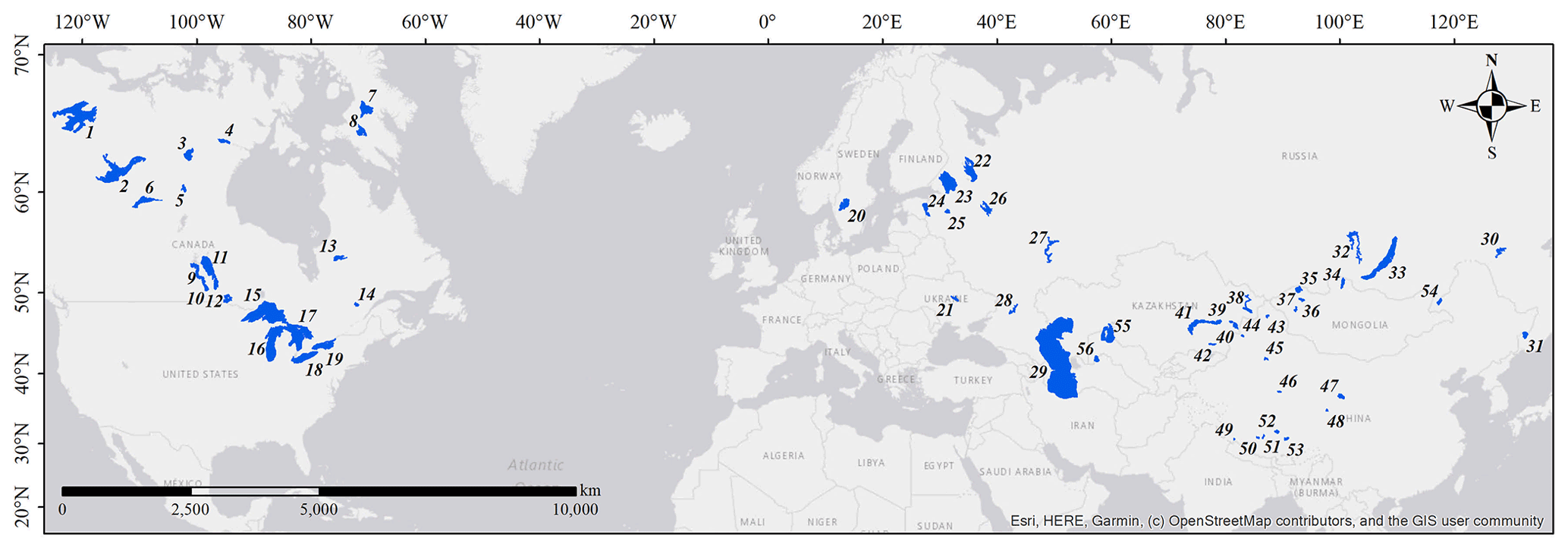Select the blue lake numbered 55
The height and width of the screenshot is (551, 1568).
click(x=1108, y=333)
